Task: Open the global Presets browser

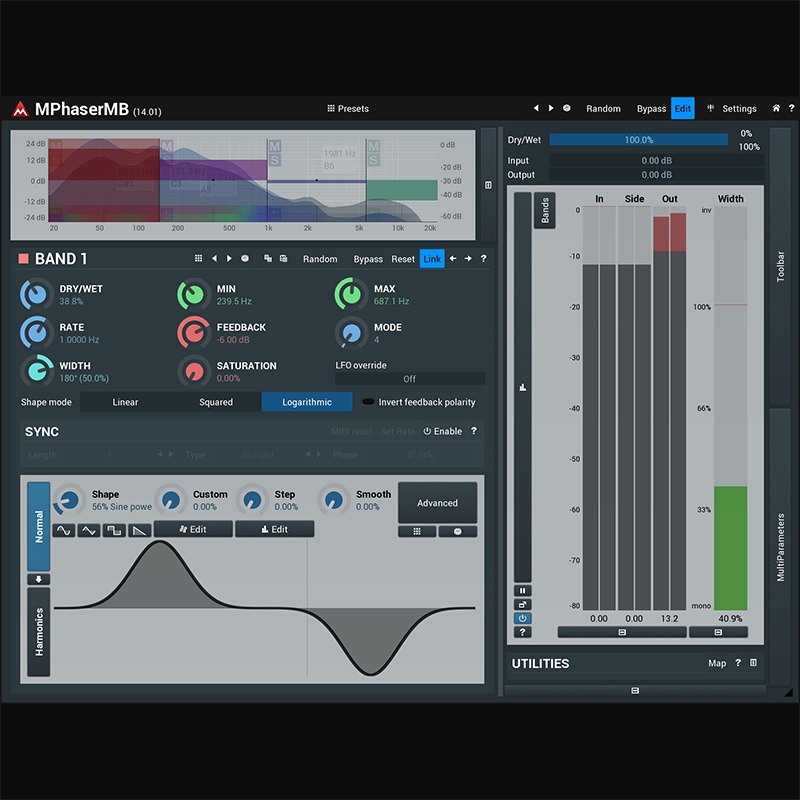Action: [x=348, y=109]
